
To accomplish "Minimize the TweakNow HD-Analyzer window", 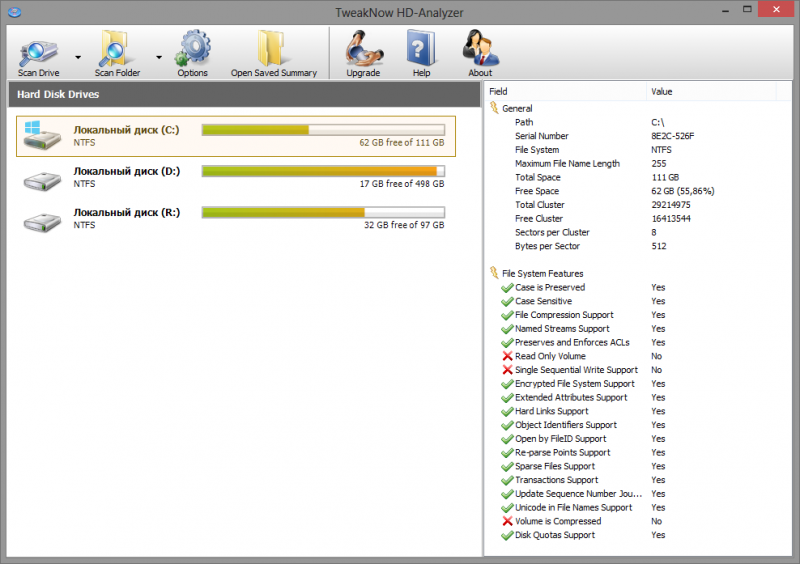I will click(x=725, y=10).
